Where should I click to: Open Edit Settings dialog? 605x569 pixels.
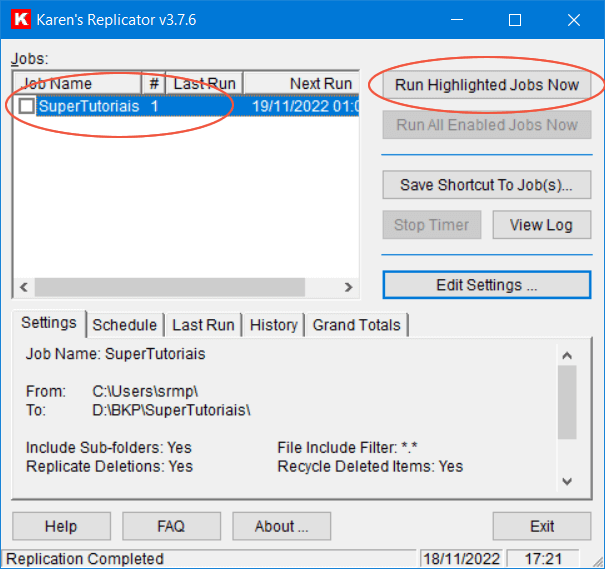point(486,285)
